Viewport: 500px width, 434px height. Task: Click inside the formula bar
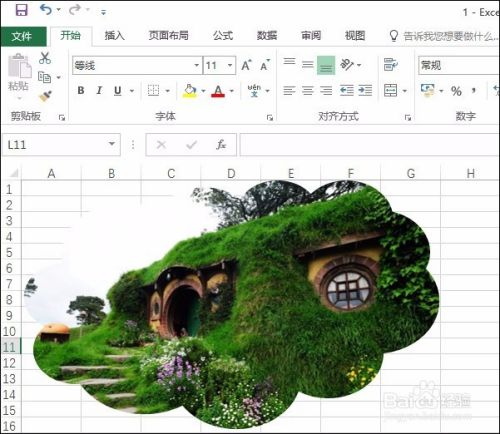(369, 145)
